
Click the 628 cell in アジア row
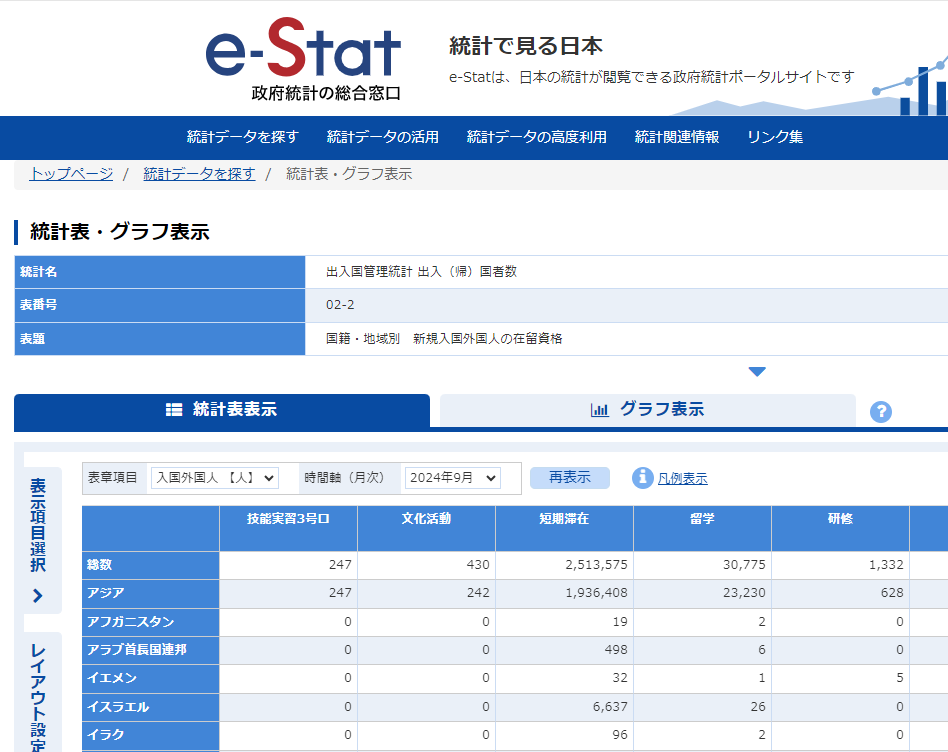click(x=840, y=594)
